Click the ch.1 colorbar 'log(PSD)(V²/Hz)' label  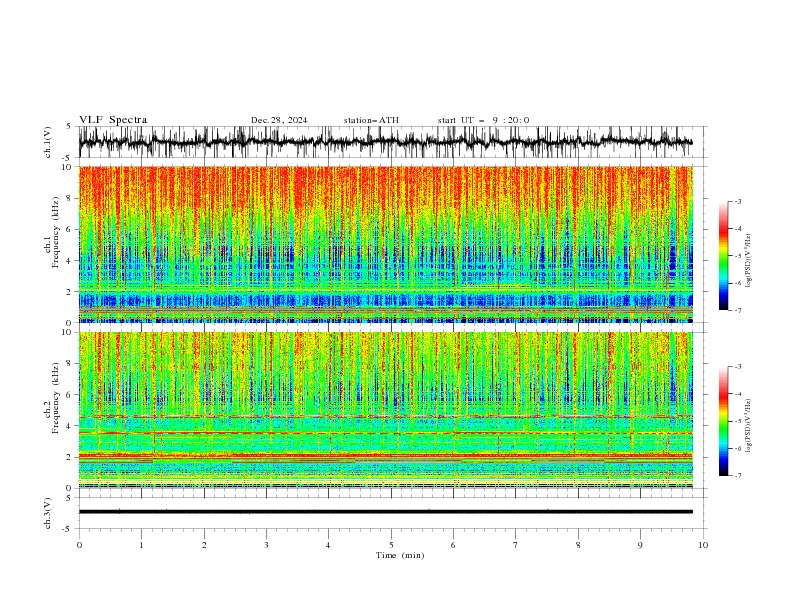[749, 260]
